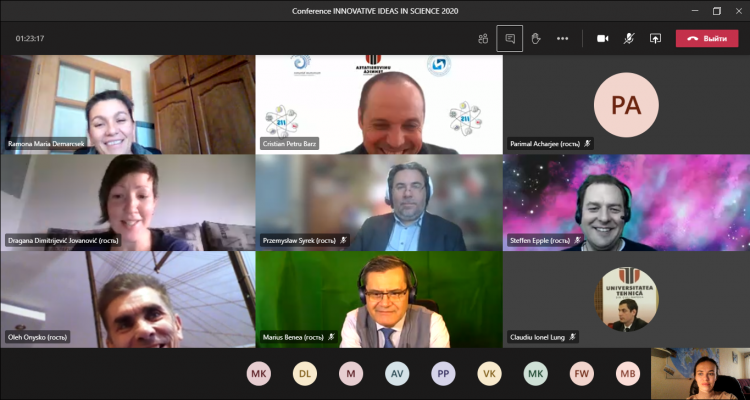The height and width of the screenshot is (400, 750).
Task: Select Steffen Epple's video tile
Action: point(626,201)
